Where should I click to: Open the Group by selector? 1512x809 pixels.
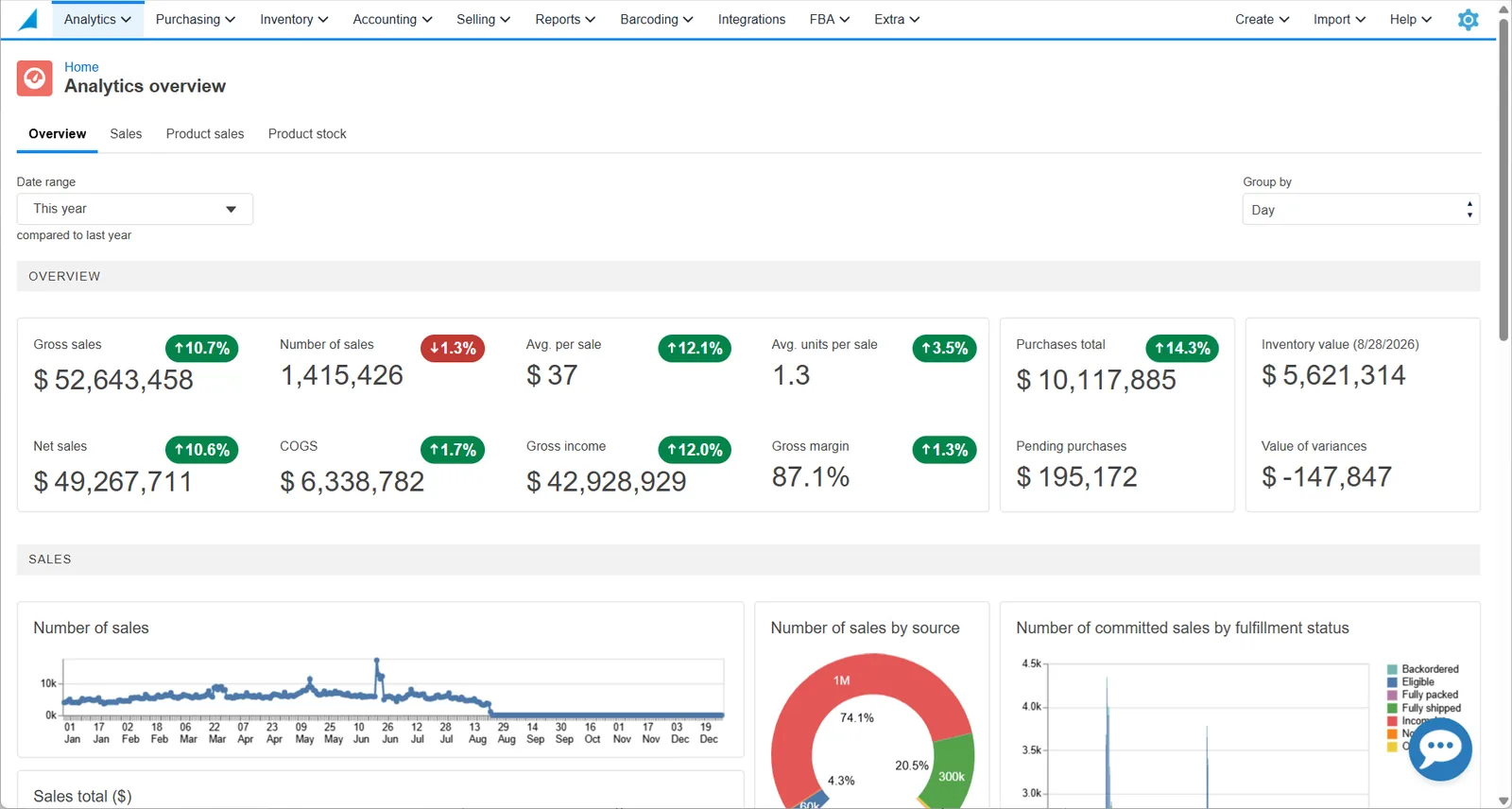pyautogui.click(x=1361, y=210)
